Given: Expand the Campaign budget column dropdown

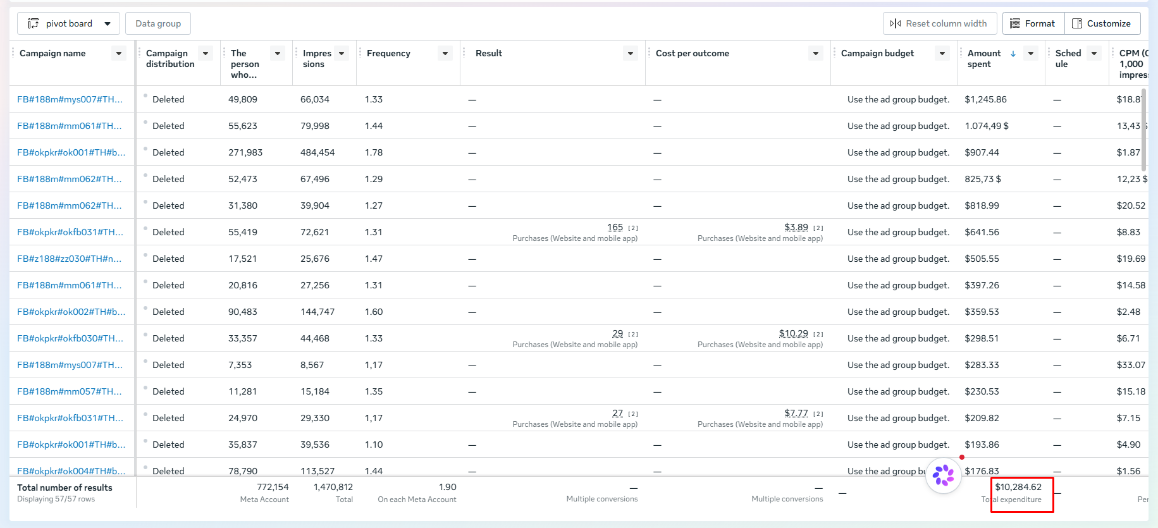Looking at the screenshot, I should coord(942,53).
